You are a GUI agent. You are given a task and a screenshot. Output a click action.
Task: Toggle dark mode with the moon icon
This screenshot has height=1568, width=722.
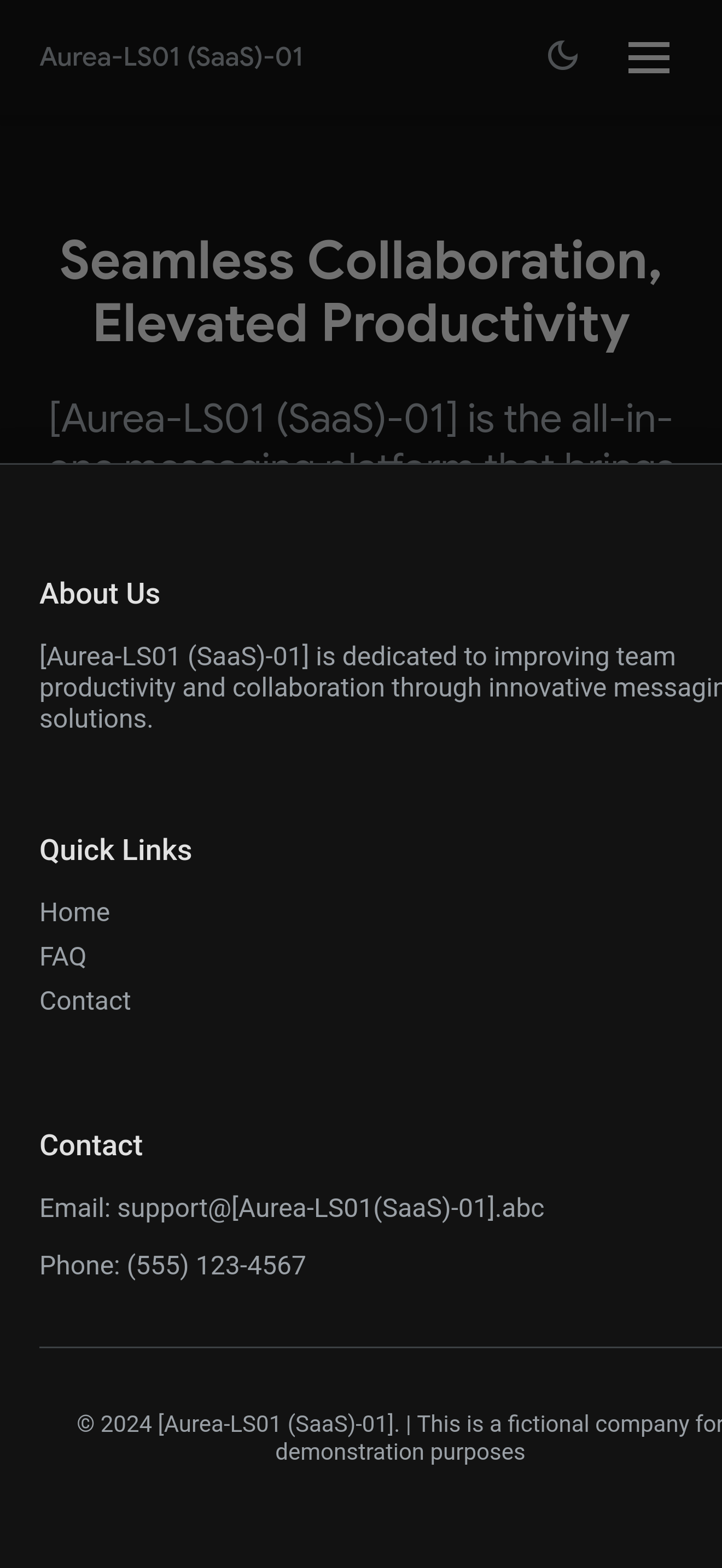click(562, 57)
